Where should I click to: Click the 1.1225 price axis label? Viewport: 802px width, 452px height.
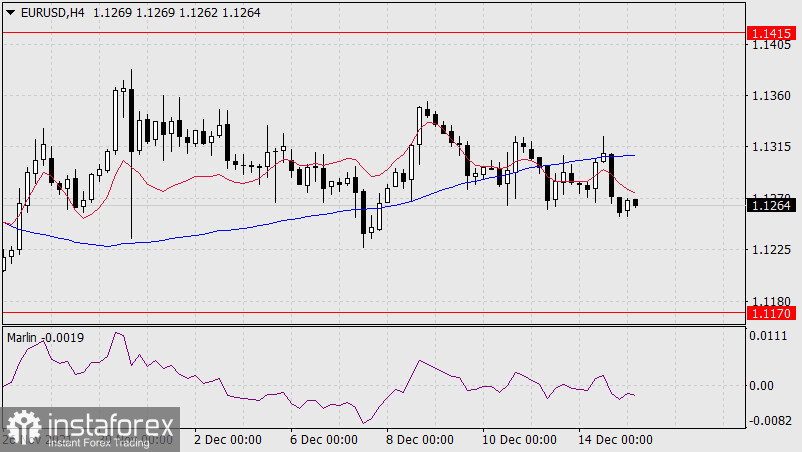coord(770,250)
